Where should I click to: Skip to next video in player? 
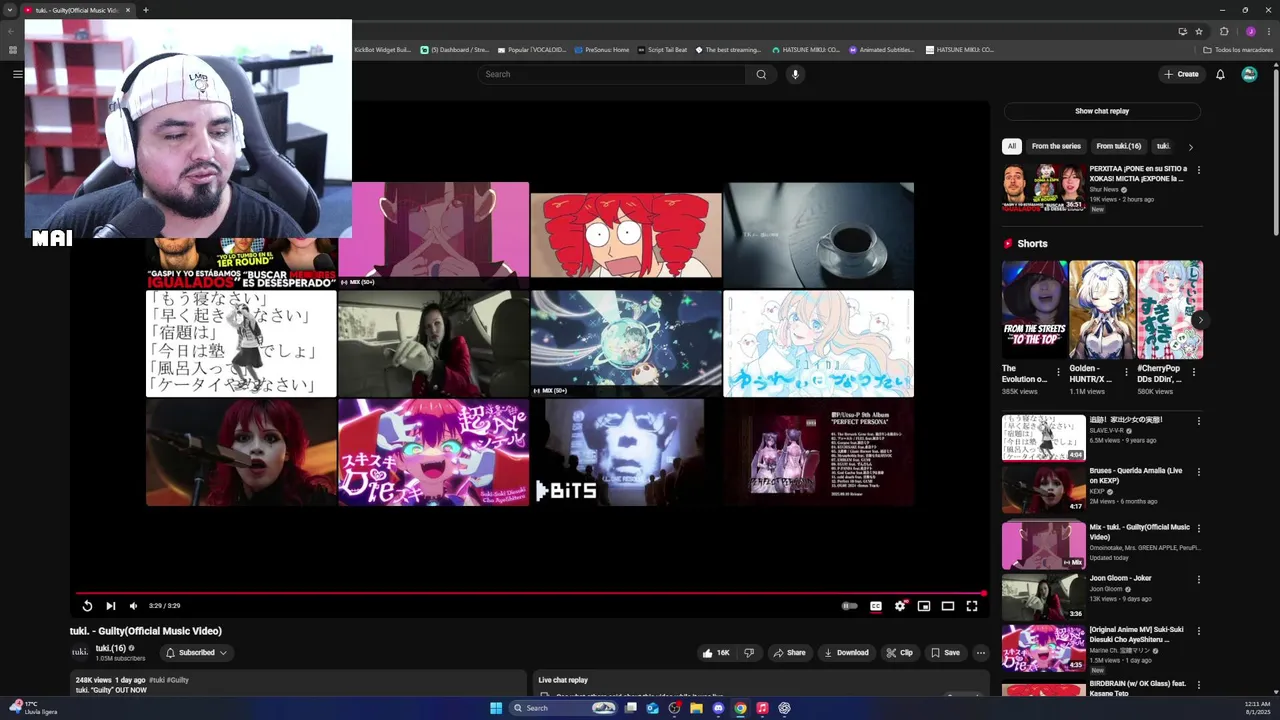point(110,606)
